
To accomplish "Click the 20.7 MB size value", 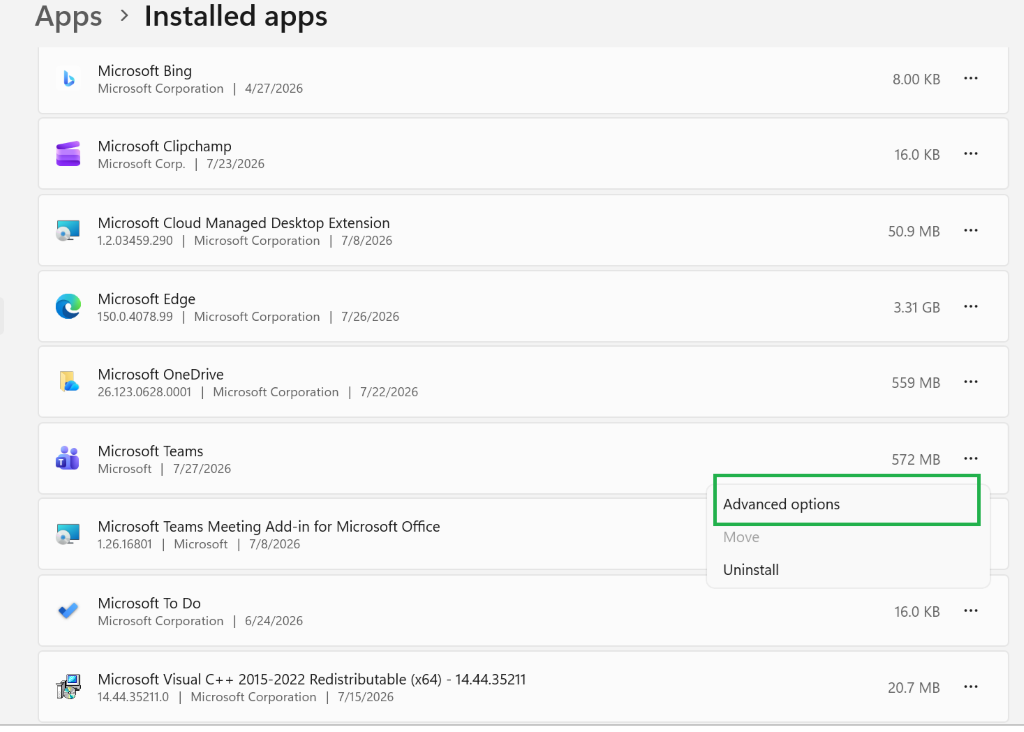I will [914, 688].
